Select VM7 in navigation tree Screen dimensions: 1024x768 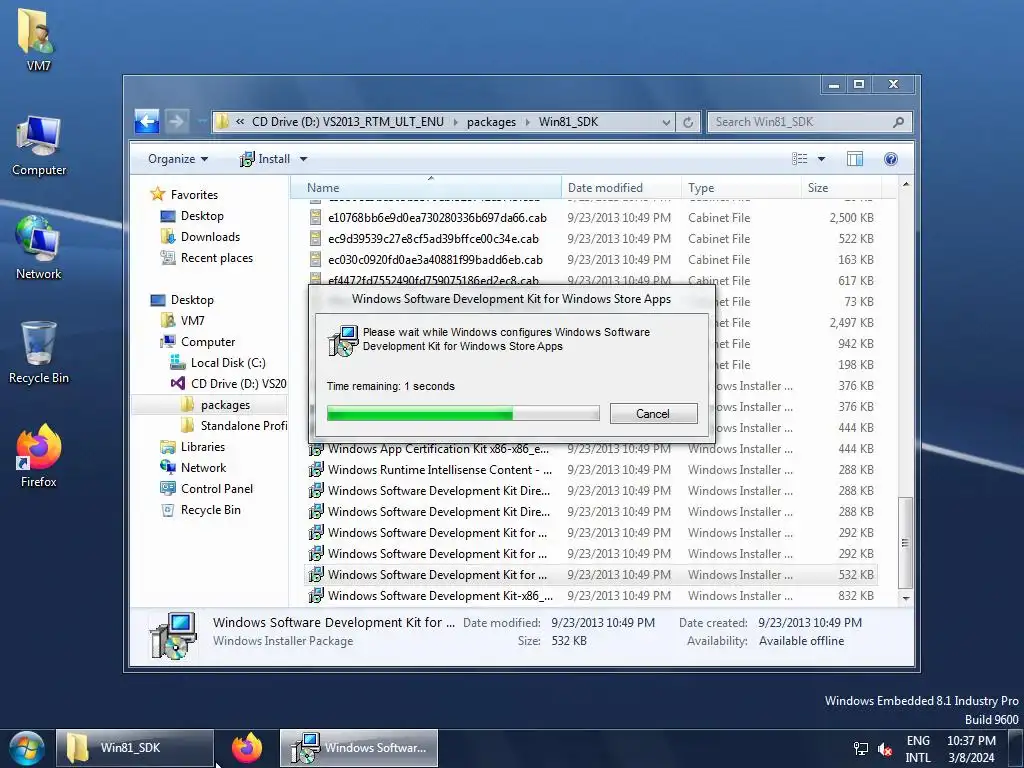(x=192, y=321)
